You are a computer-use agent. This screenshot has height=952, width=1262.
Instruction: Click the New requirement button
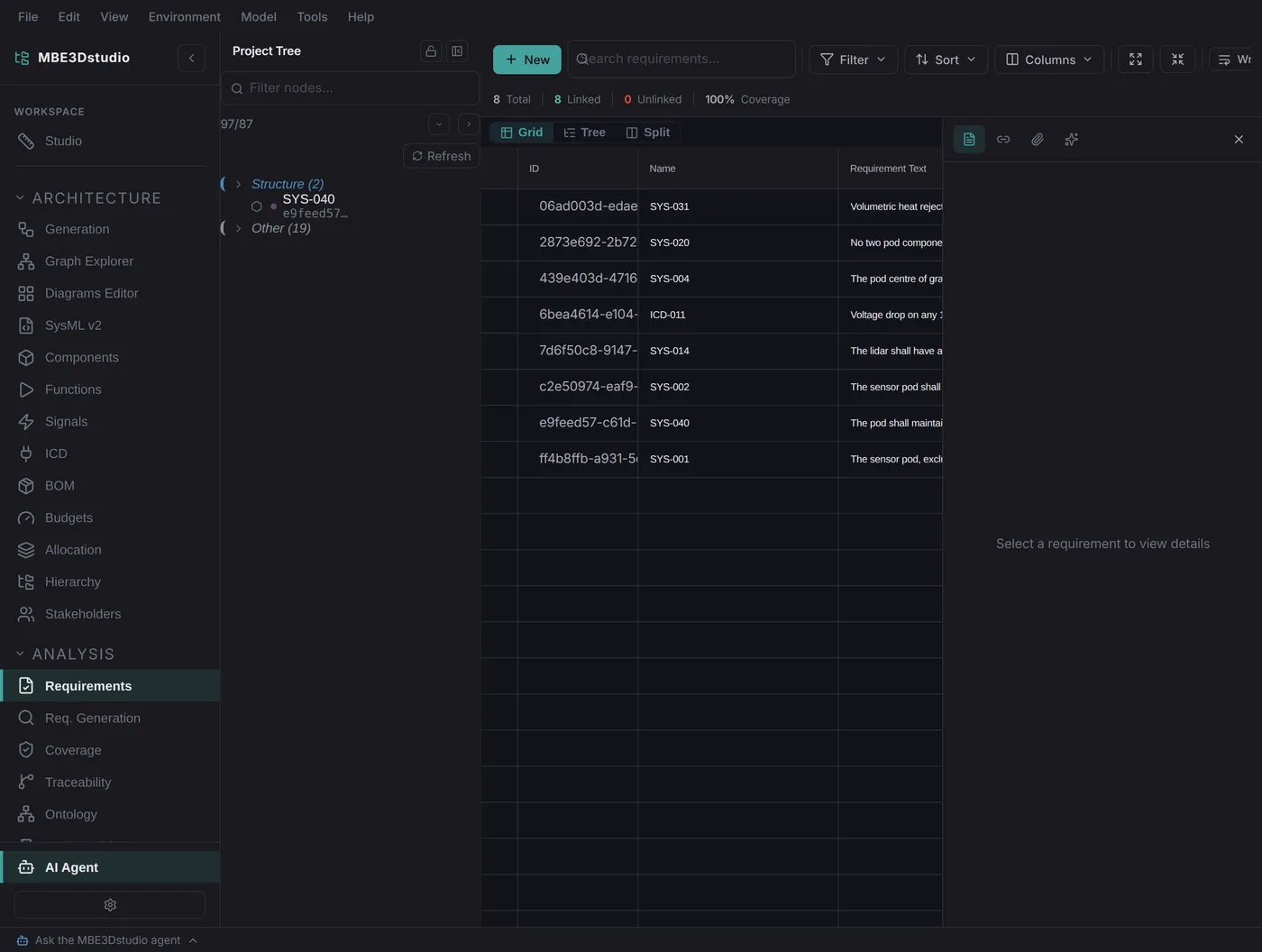pyautogui.click(x=527, y=59)
